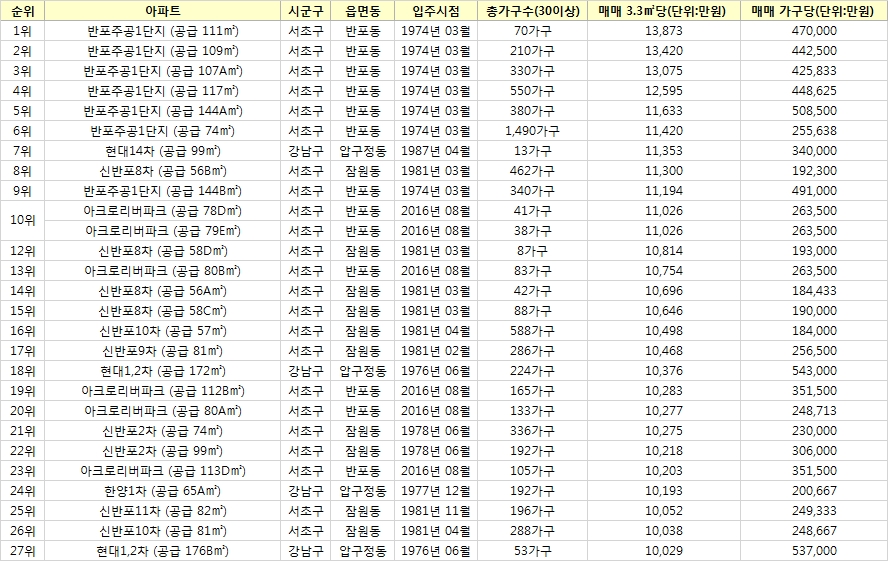Select the 반포주공1단지 (공급 111㎡) cell

163,31
